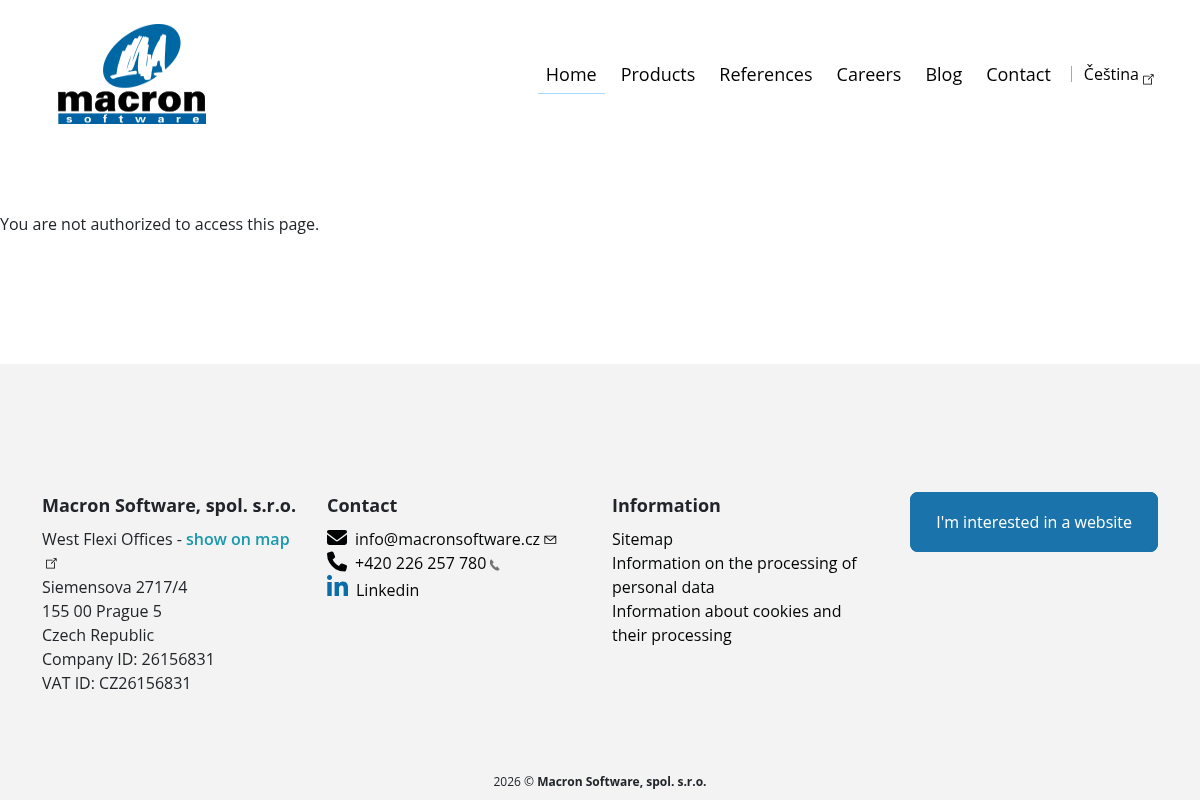
Task: Click the small mail icon after the email address
Action: tap(551, 540)
